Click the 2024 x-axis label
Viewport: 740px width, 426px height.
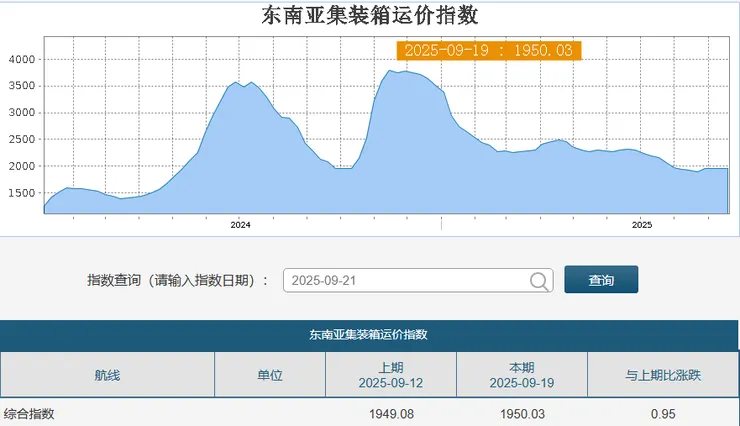click(x=240, y=225)
